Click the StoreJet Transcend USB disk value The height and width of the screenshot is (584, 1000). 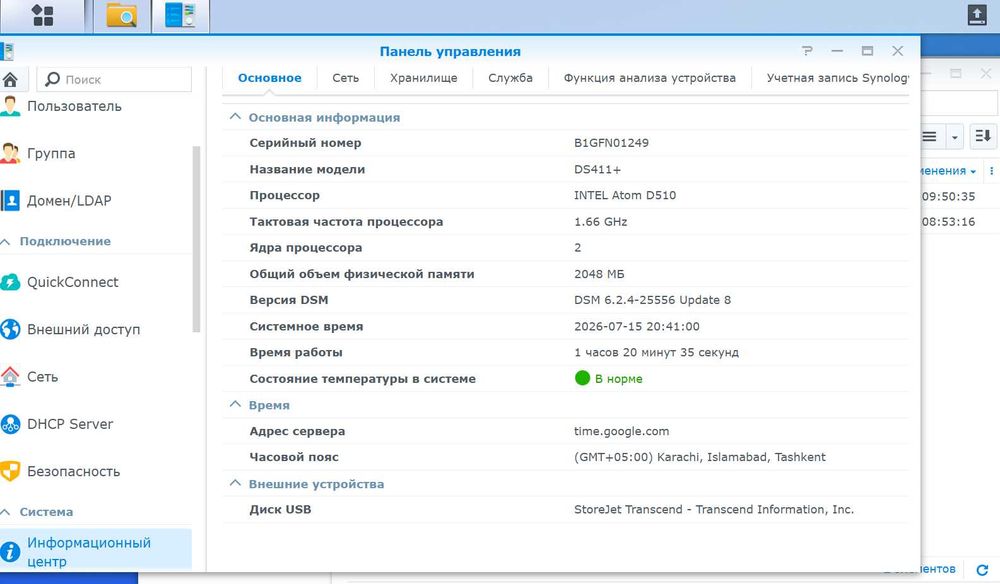(x=714, y=509)
